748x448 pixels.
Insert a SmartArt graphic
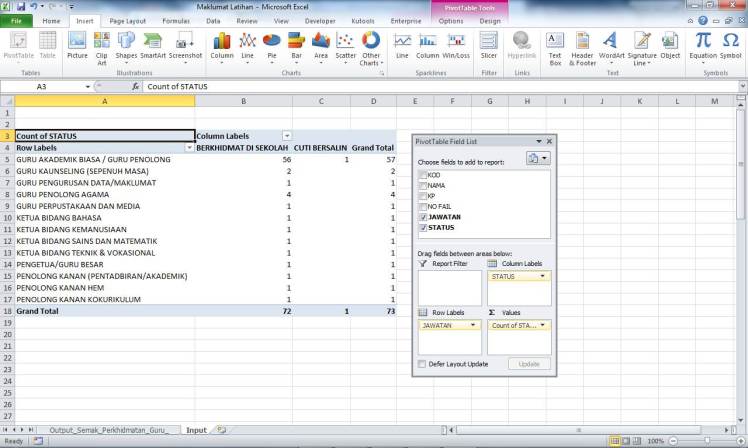tap(153, 46)
